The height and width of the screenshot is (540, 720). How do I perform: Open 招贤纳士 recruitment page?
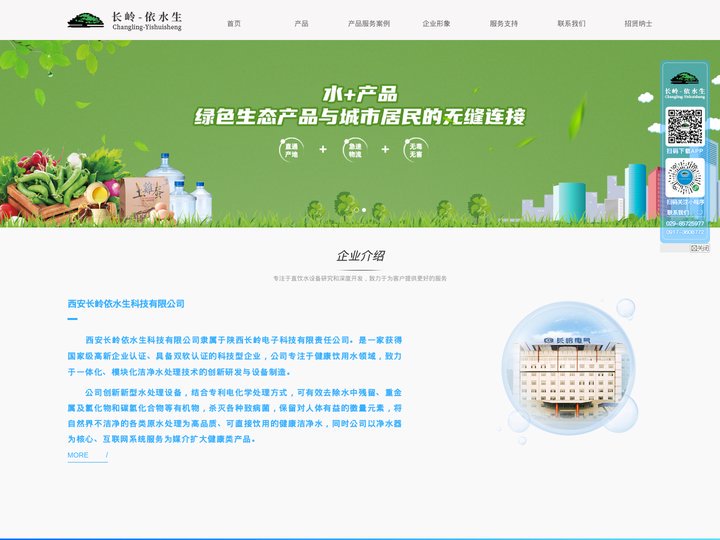click(x=638, y=23)
